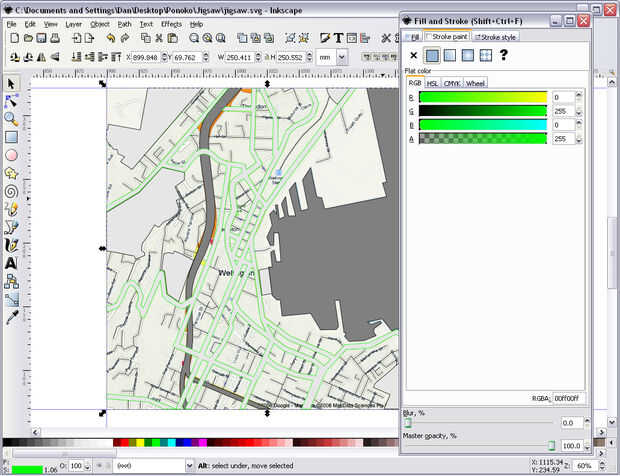The width and height of the screenshot is (620, 476).
Task: Click the green G channel slider
Action: [x=482, y=111]
